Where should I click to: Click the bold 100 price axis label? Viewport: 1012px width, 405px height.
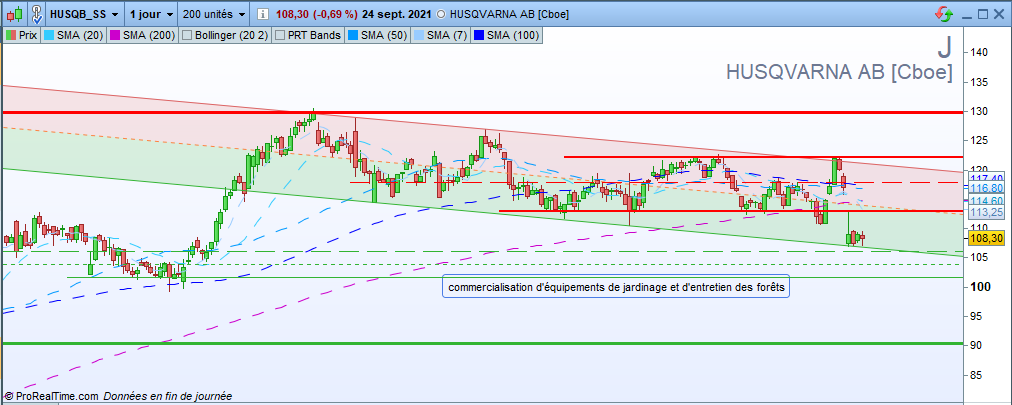point(978,287)
